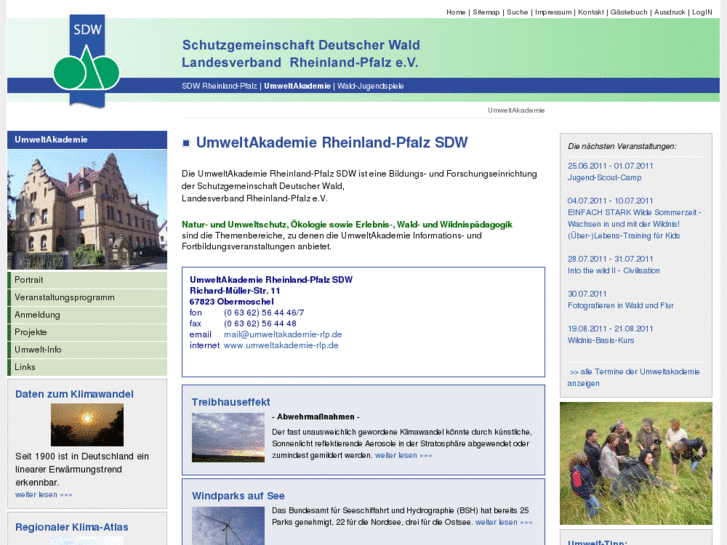The width and height of the screenshot is (727, 545).
Task: Click the mail@umweltakademie-rlp.de email link
Action: (283, 334)
